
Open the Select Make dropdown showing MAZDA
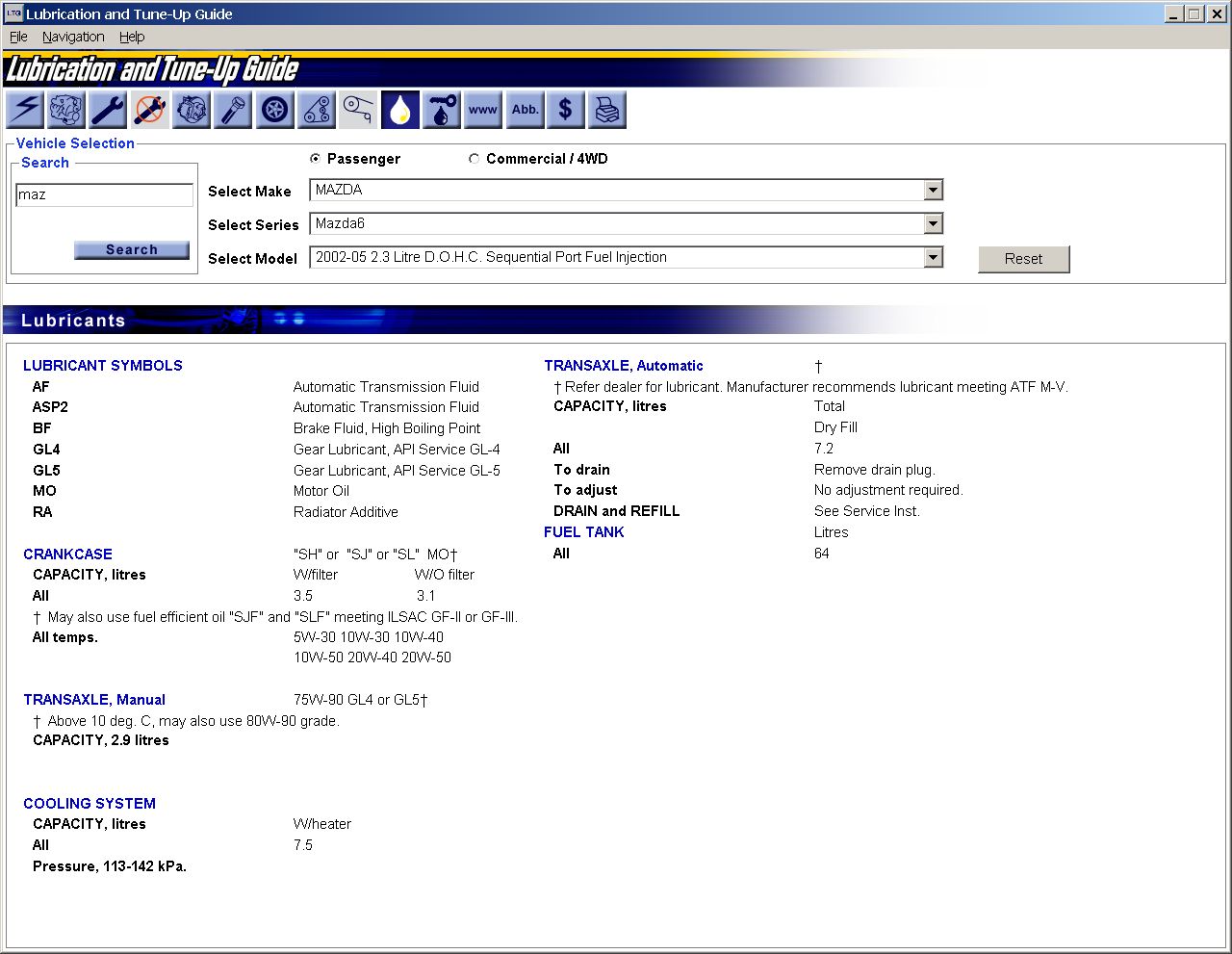pos(626,190)
